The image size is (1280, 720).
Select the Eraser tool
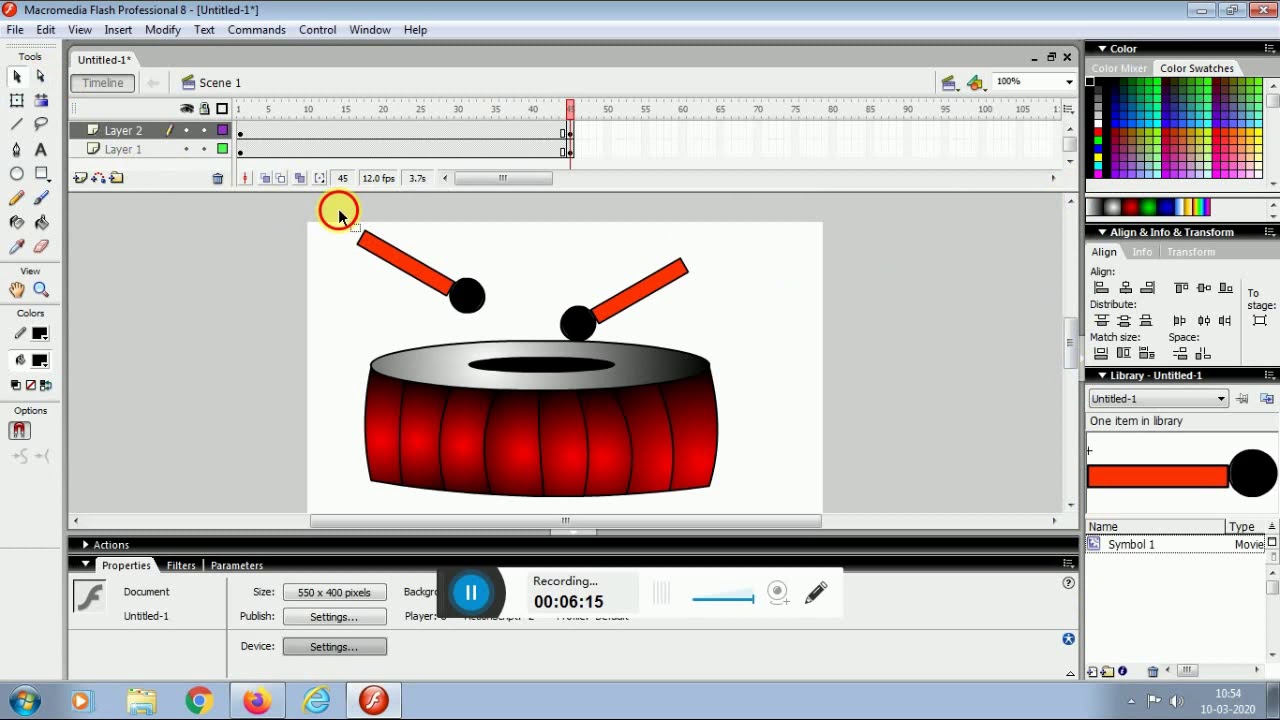[41, 246]
